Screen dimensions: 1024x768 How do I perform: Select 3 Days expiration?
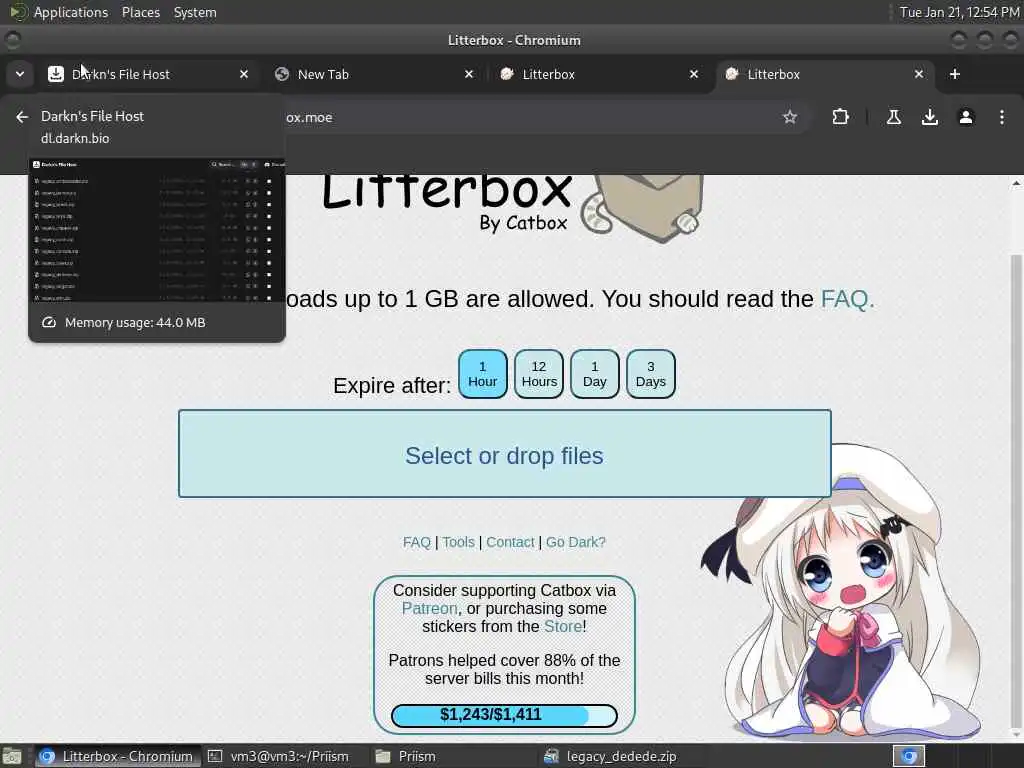tap(651, 374)
